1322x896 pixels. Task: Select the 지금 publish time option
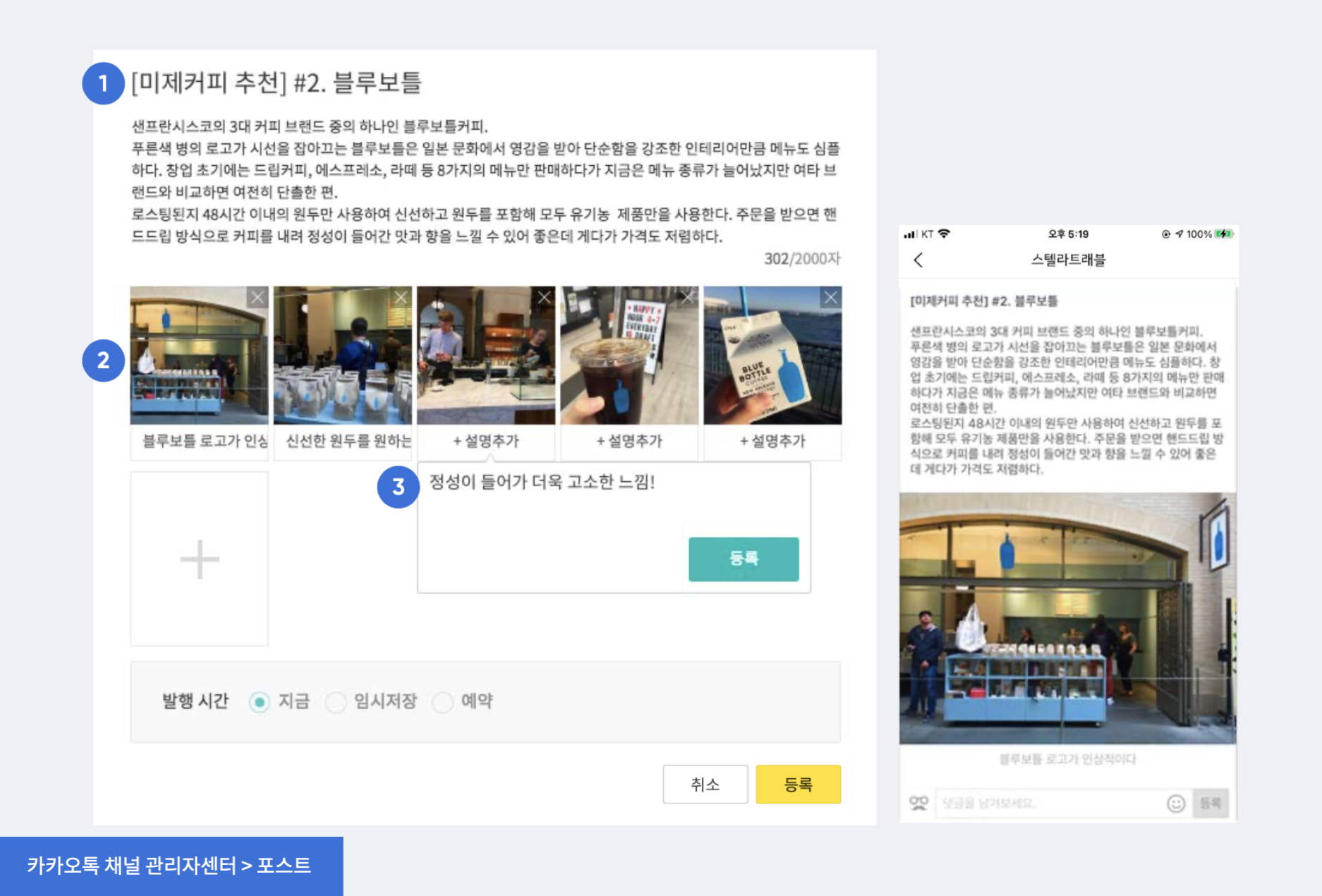click(260, 702)
